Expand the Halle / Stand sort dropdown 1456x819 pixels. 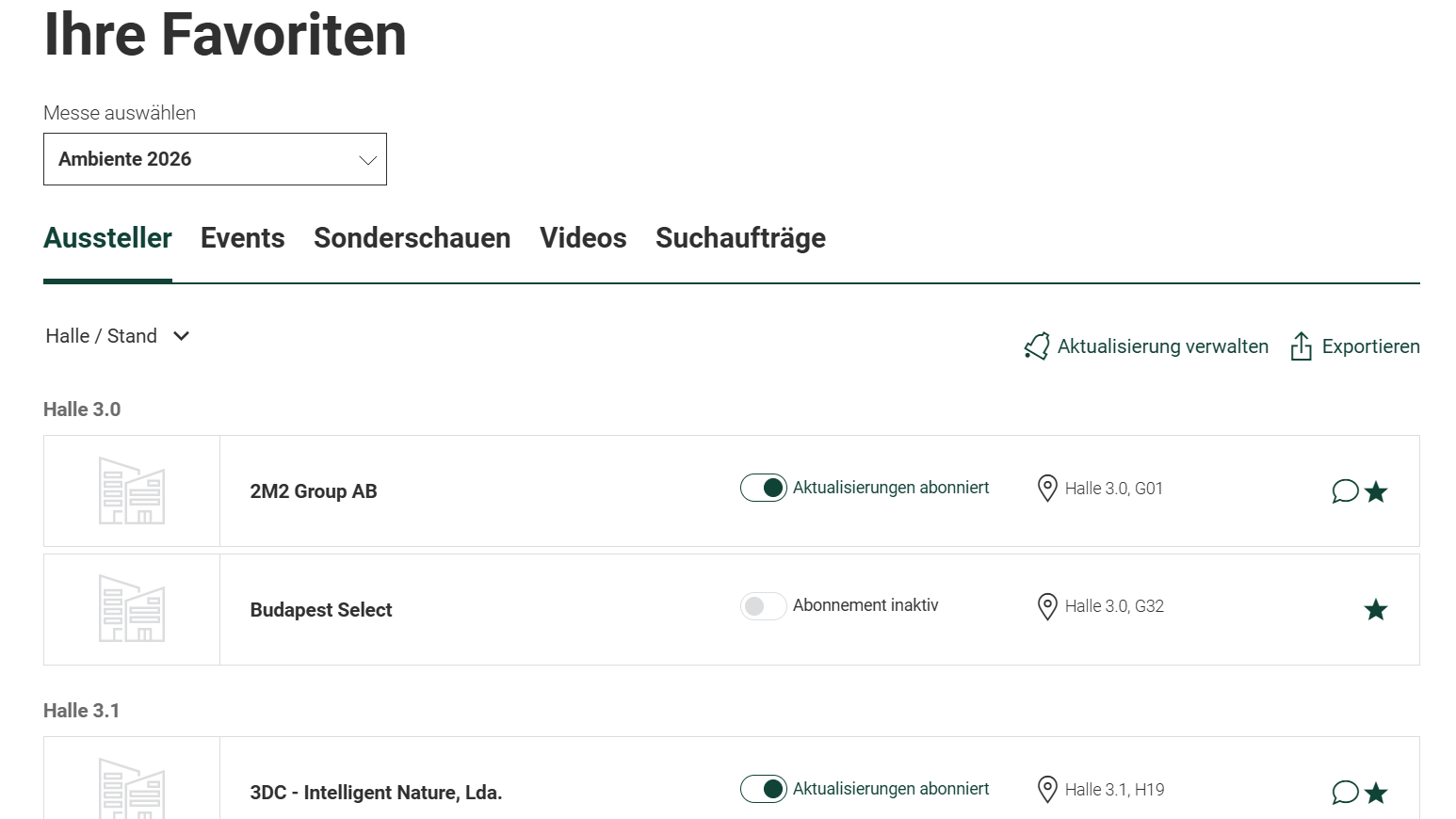pos(118,336)
